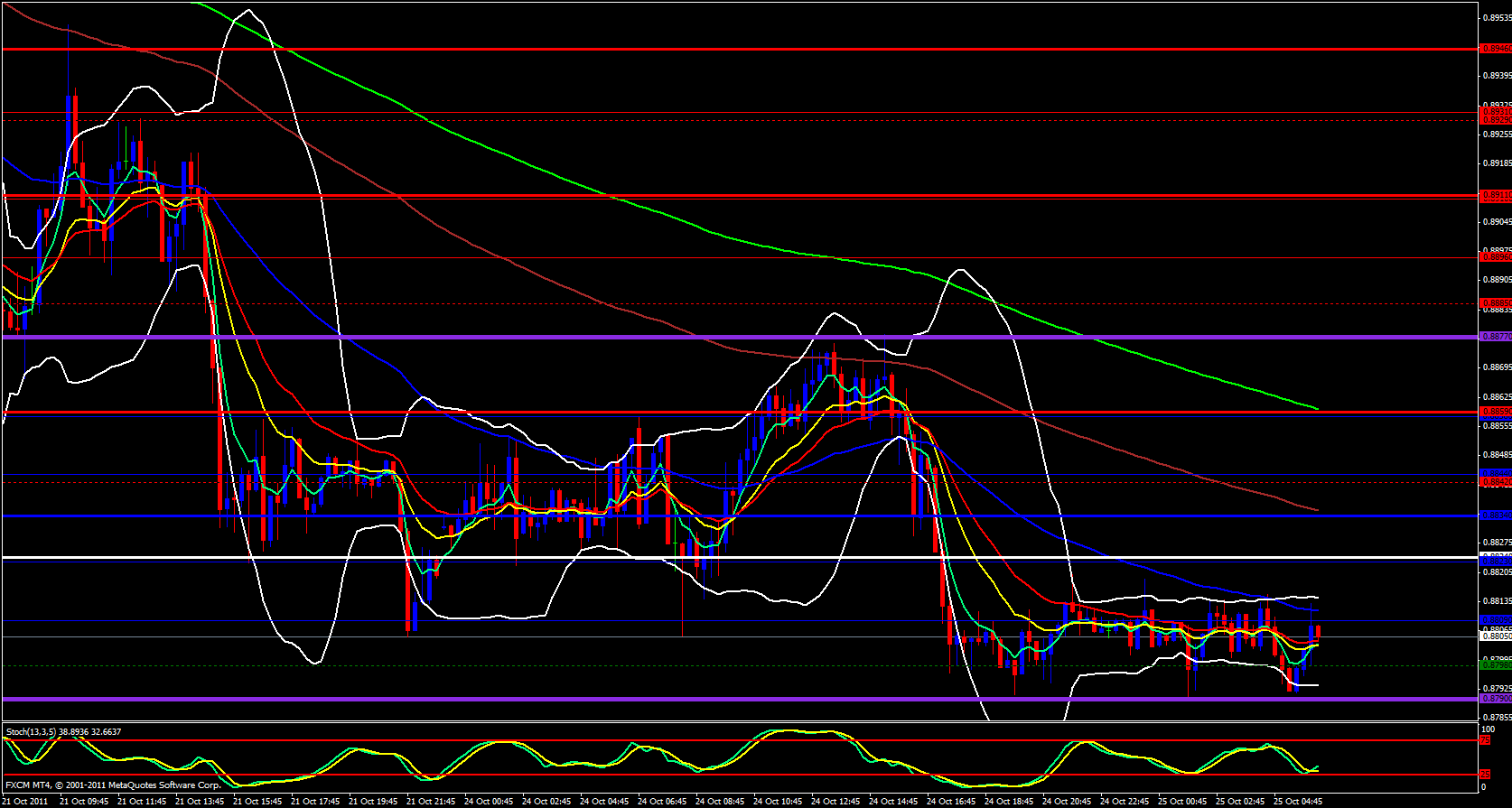Select the 21 Oct 15:45 time label

click(x=257, y=801)
